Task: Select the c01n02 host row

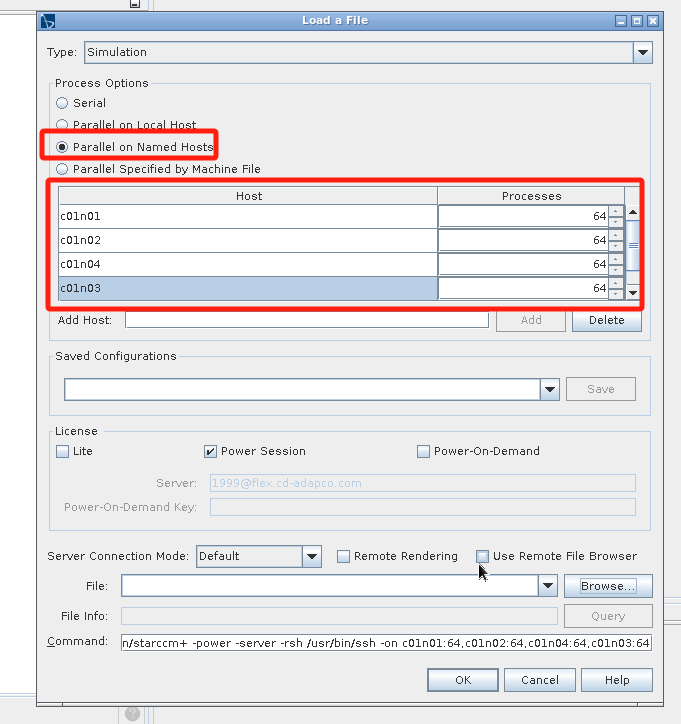Action: pos(248,240)
